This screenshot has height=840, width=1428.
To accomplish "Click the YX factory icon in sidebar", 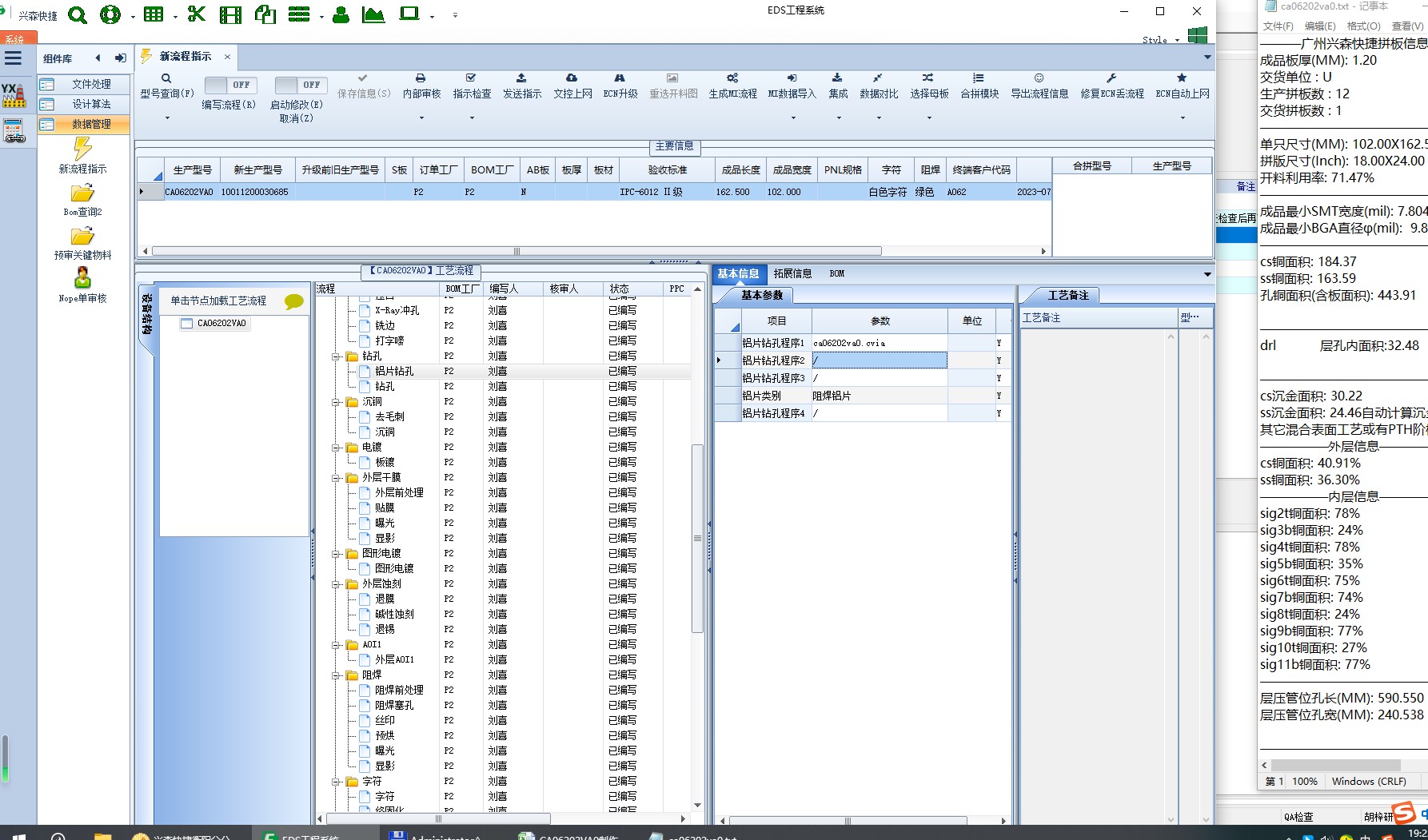I will click(14, 95).
